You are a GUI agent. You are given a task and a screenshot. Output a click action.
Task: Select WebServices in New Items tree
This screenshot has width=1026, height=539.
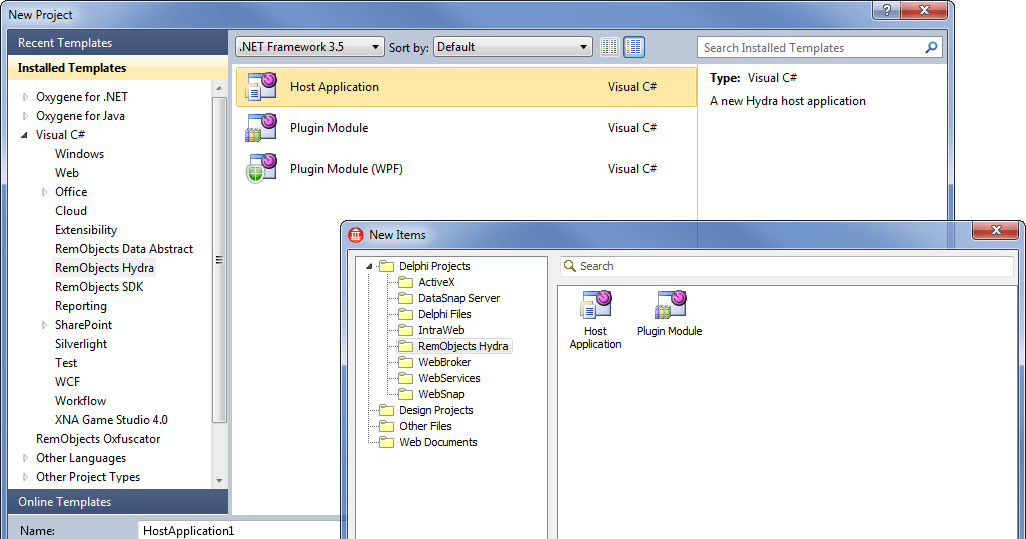[x=449, y=378]
